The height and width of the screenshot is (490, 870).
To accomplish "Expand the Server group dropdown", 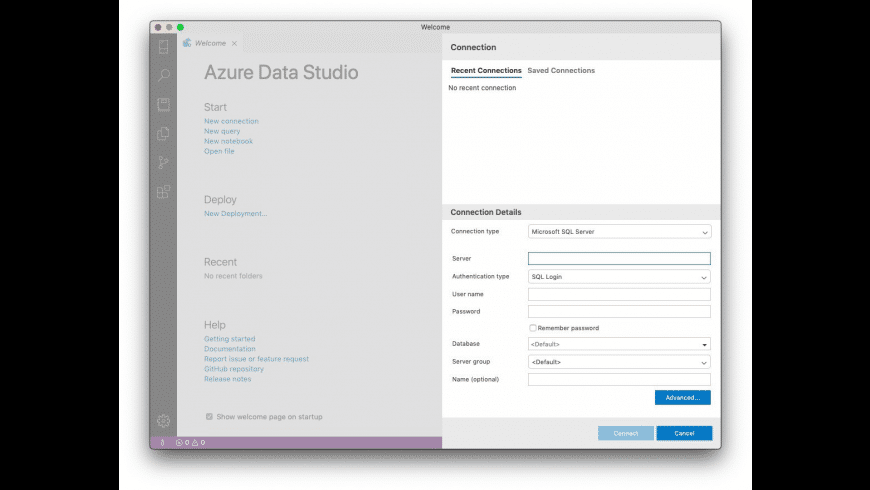I will [x=619, y=362].
